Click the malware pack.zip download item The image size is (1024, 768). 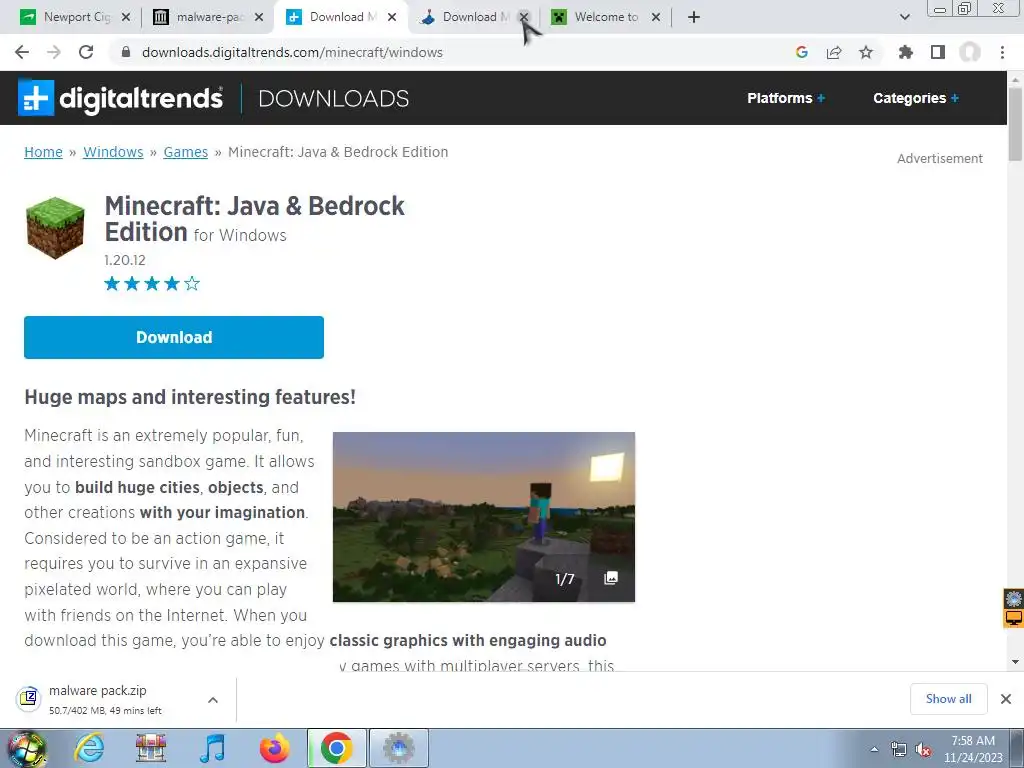(104, 699)
